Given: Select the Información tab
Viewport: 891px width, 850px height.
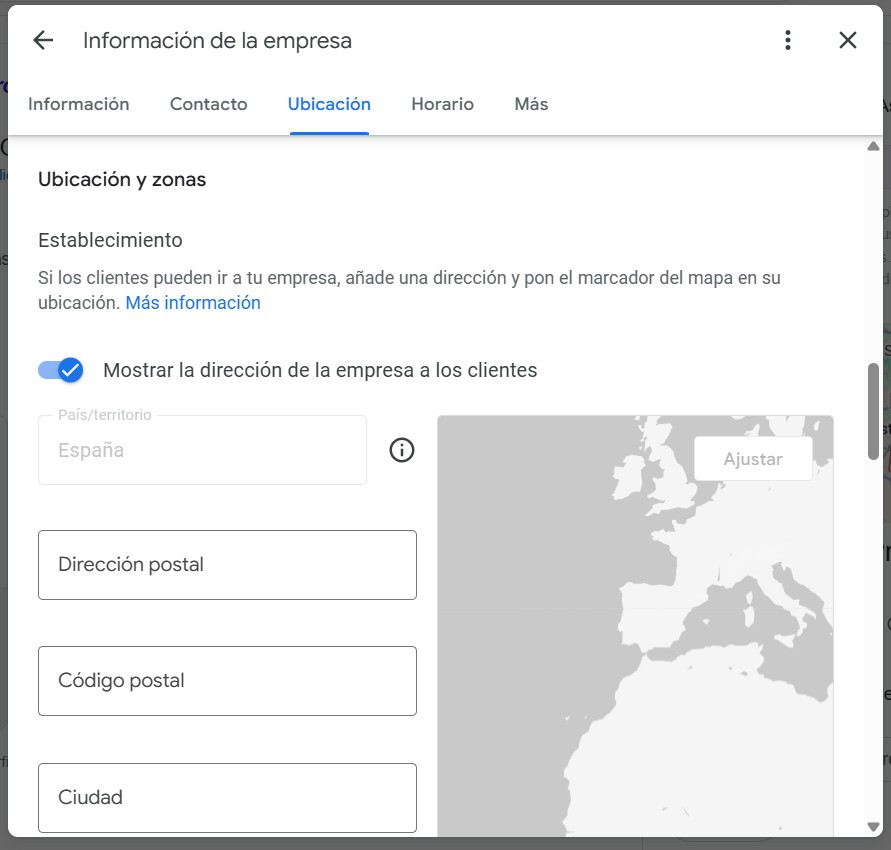Looking at the screenshot, I should click(x=79, y=104).
